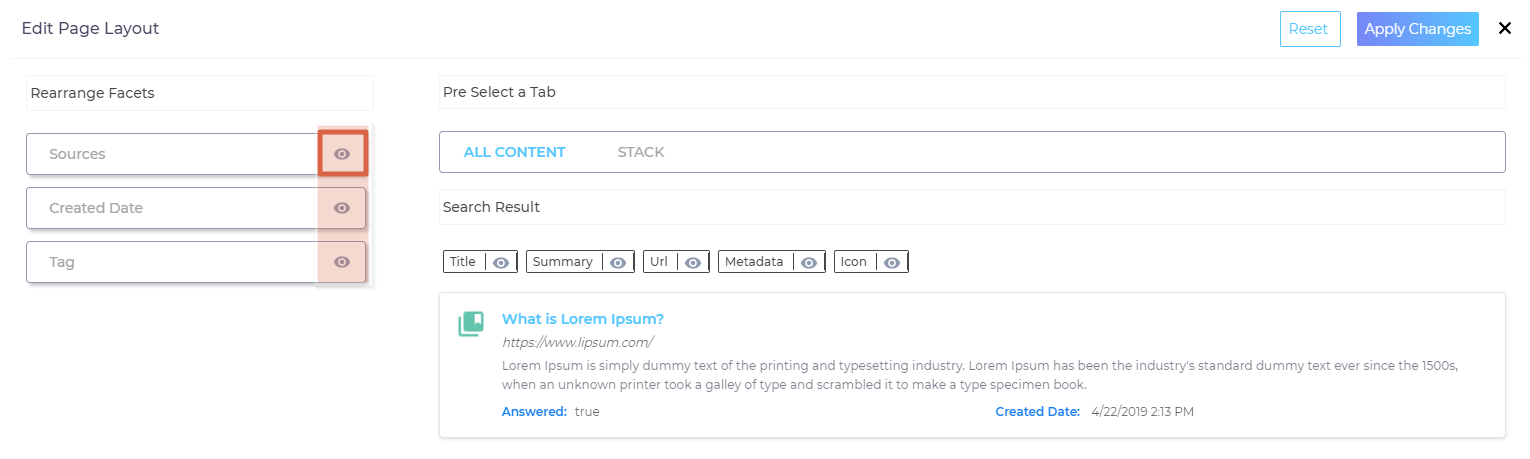Toggle the Tag facet eye icon
Image resolution: width=1530 pixels, height=459 pixels.
pyautogui.click(x=342, y=262)
